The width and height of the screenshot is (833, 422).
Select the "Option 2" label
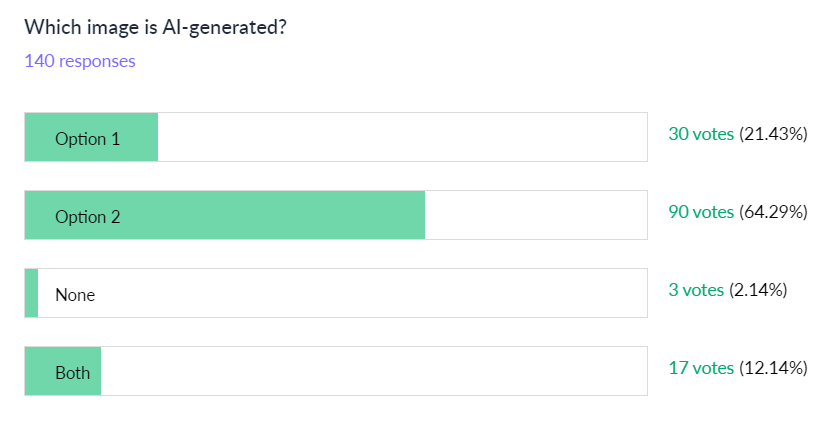point(87,216)
